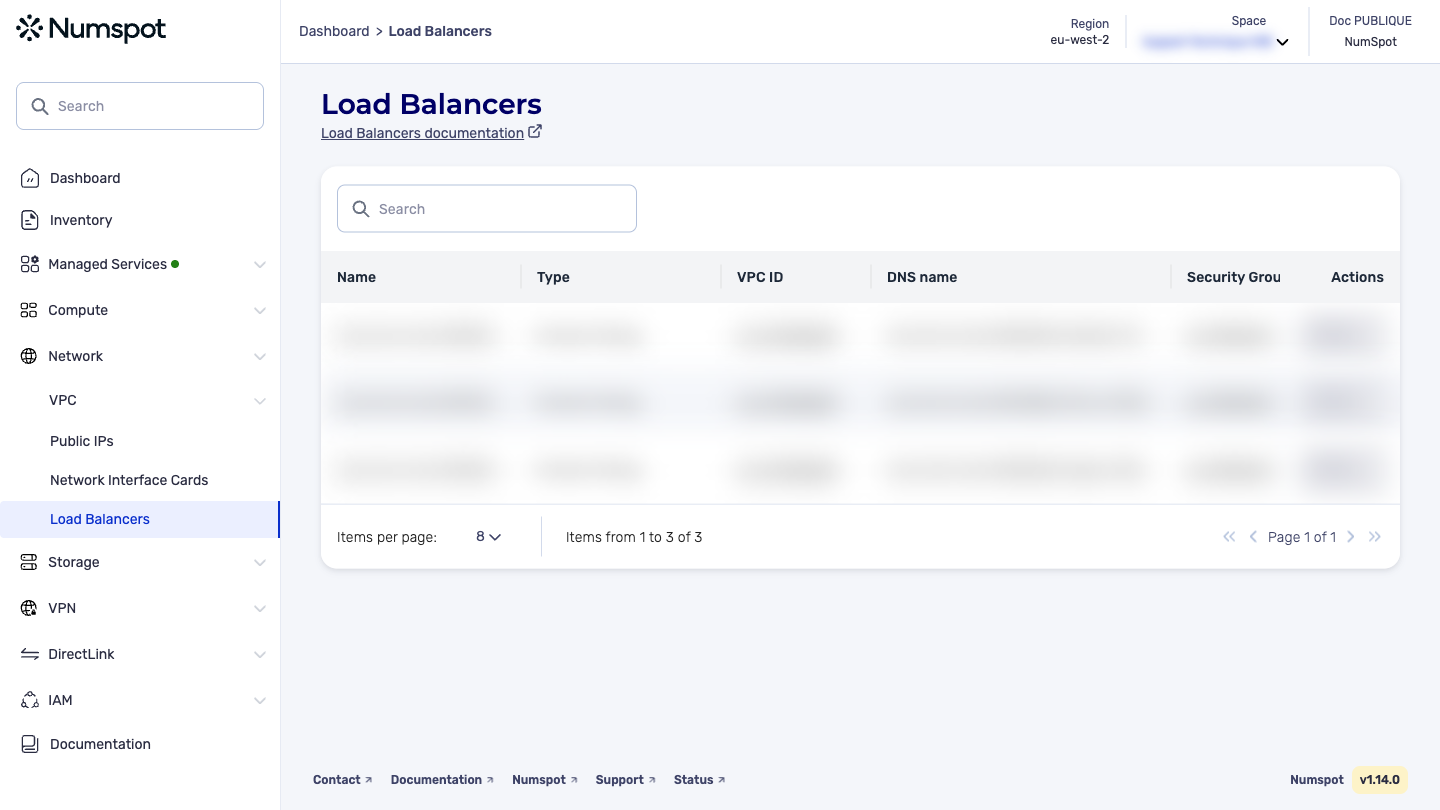Click the VPN globe icon

pyautogui.click(x=29, y=608)
